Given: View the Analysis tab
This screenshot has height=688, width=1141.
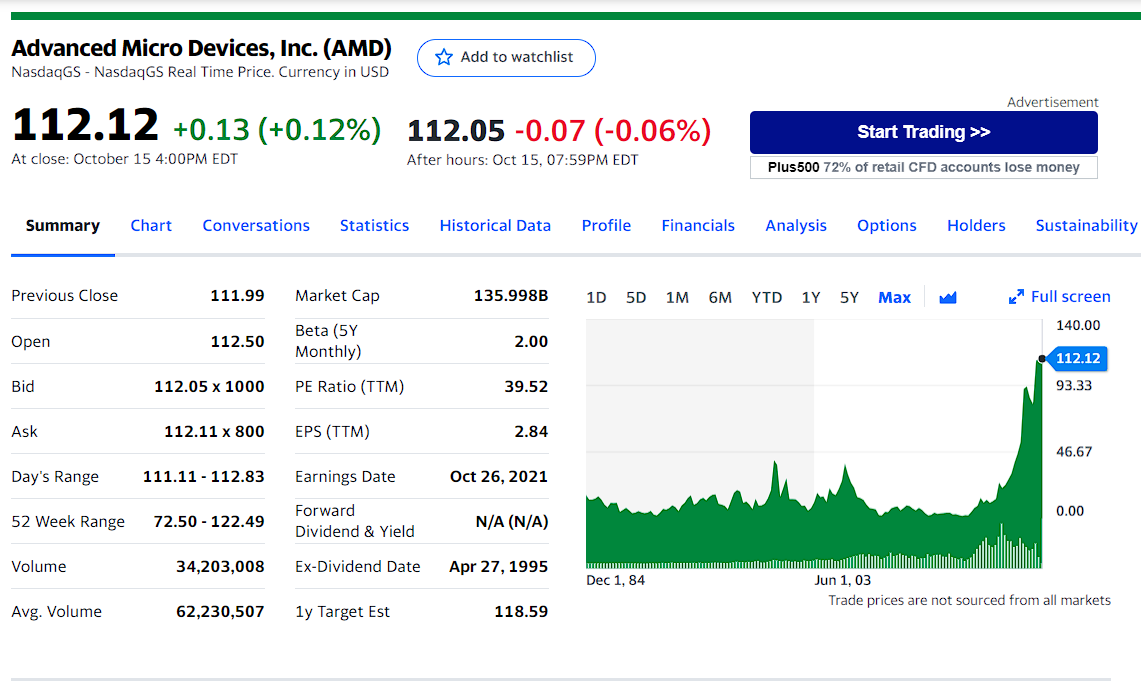Looking at the screenshot, I should click(796, 226).
